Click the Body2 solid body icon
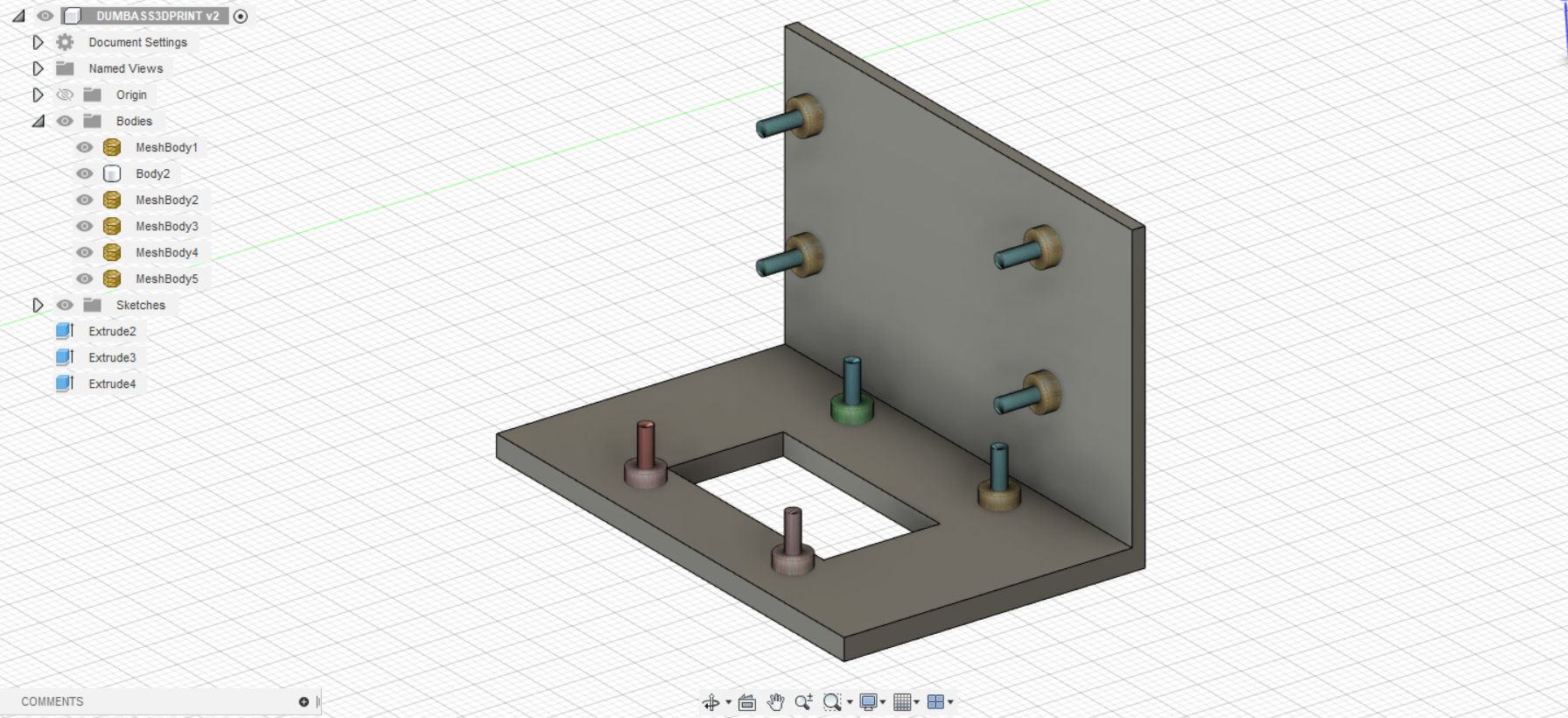 click(112, 173)
